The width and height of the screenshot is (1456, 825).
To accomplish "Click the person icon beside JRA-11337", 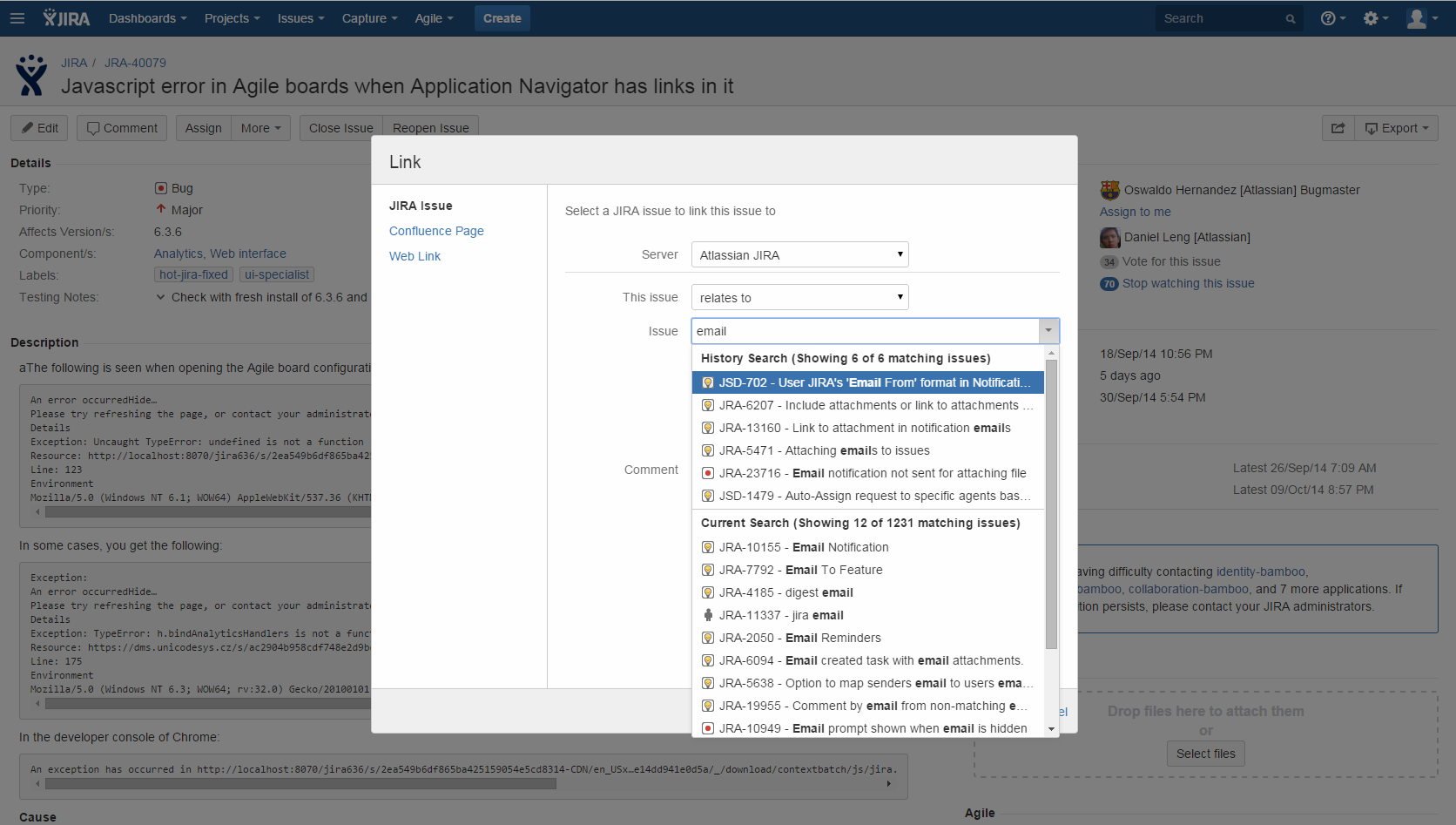I will click(708, 615).
